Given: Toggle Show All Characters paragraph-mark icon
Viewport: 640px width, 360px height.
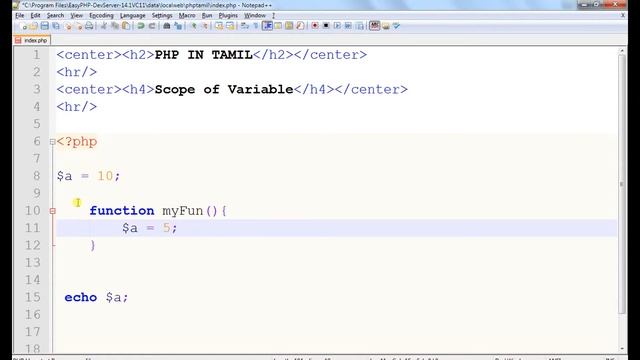Looking at the screenshot, I should click(x=256, y=26).
